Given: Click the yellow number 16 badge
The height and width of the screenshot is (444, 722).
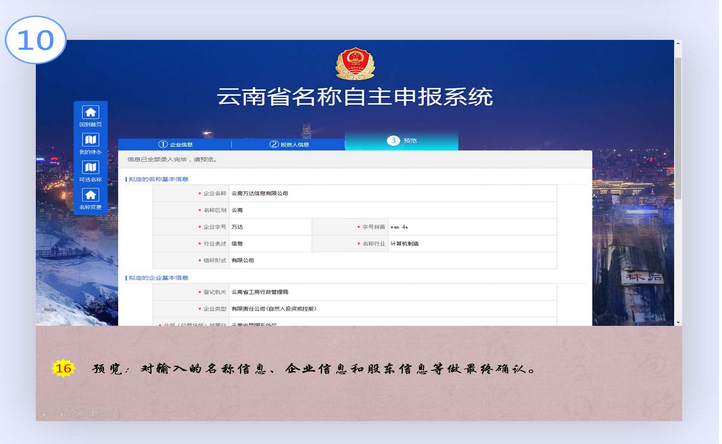Looking at the screenshot, I should (x=63, y=368).
